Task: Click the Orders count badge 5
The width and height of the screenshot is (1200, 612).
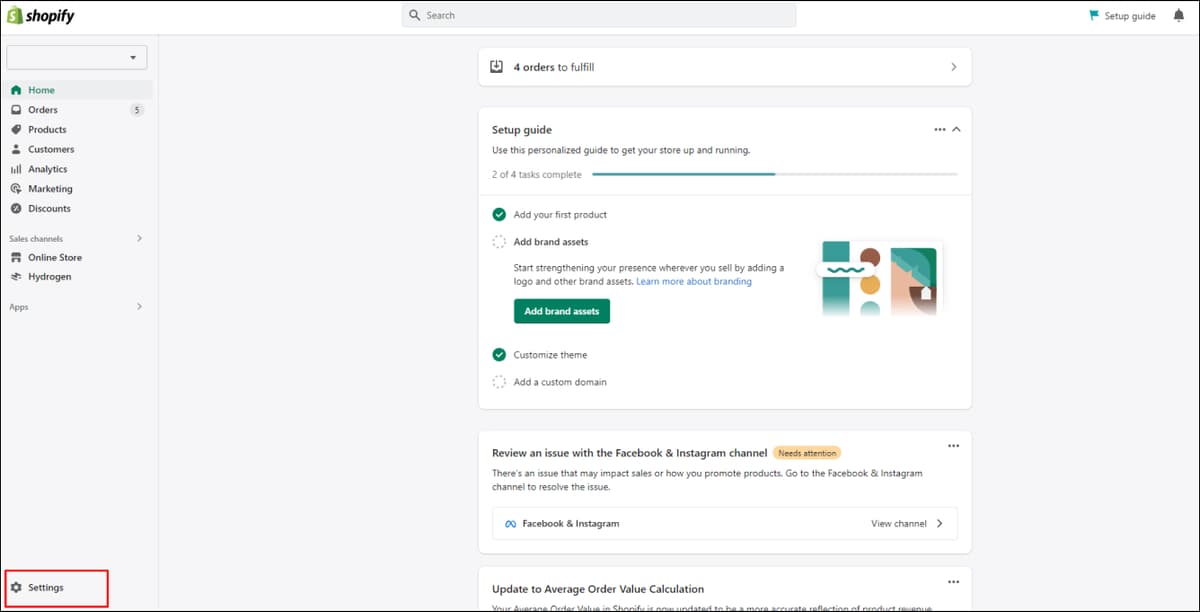Action: pos(137,110)
